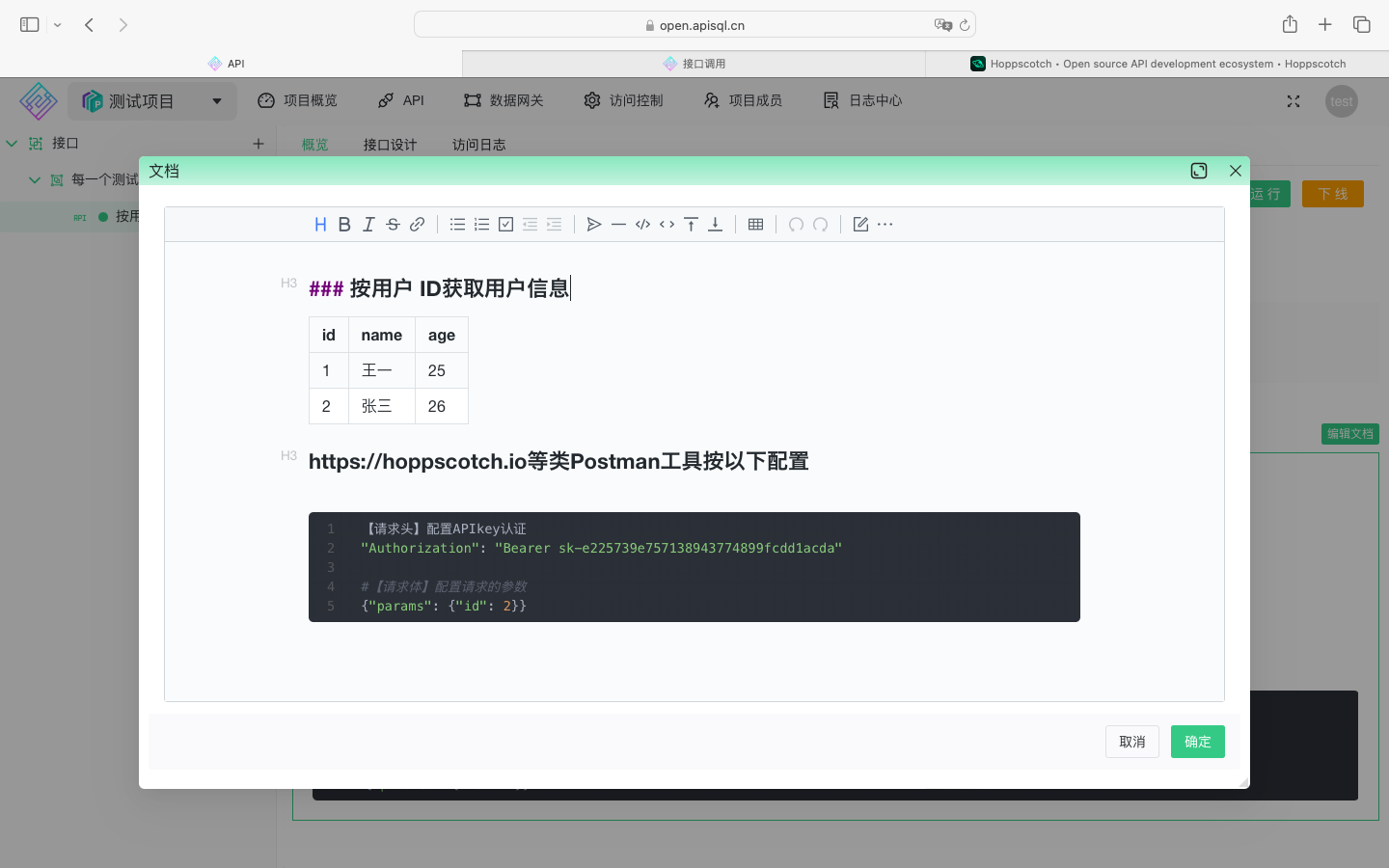The width and height of the screenshot is (1389, 868).
Task: Apply italic formatting
Action: [368, 224]
